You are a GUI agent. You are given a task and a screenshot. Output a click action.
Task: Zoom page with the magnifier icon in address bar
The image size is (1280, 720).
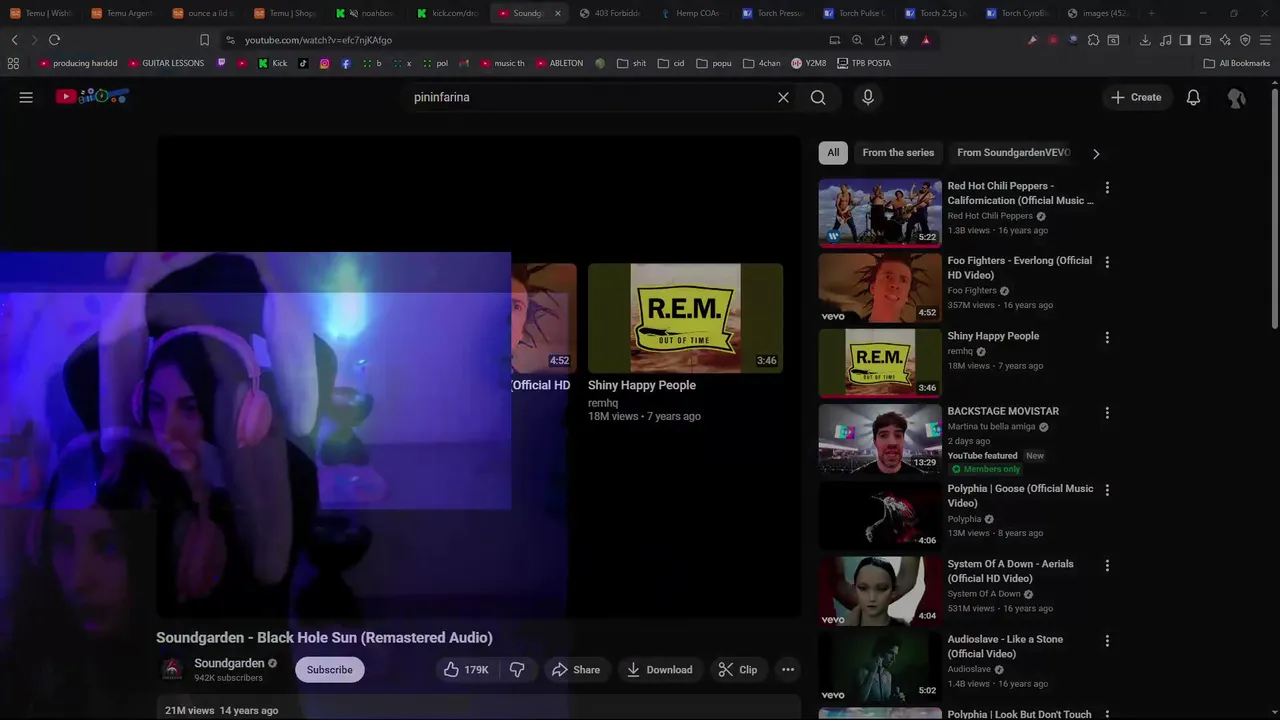pos(857,40)
